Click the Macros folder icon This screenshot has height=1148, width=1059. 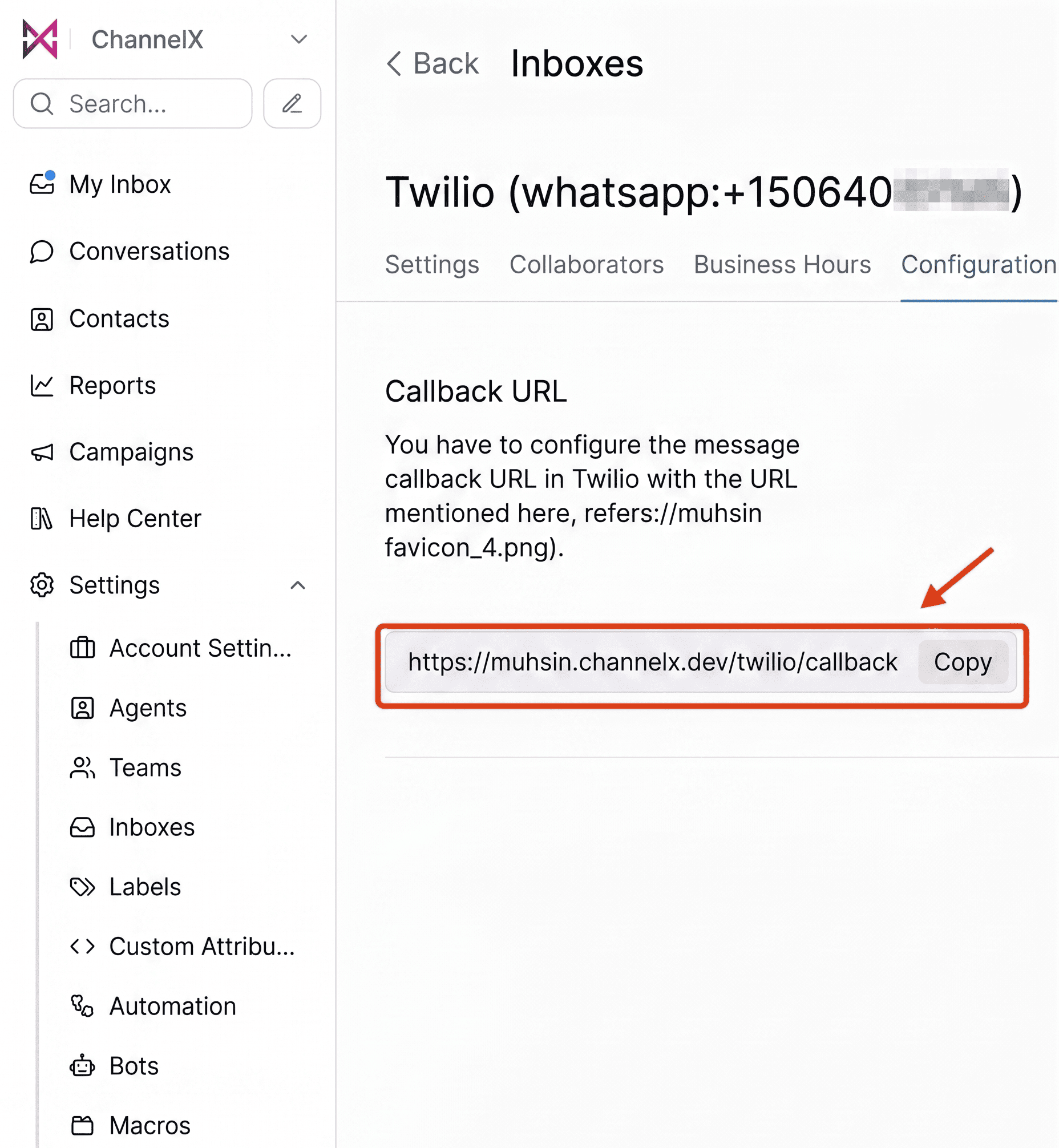coord(83,1126)
